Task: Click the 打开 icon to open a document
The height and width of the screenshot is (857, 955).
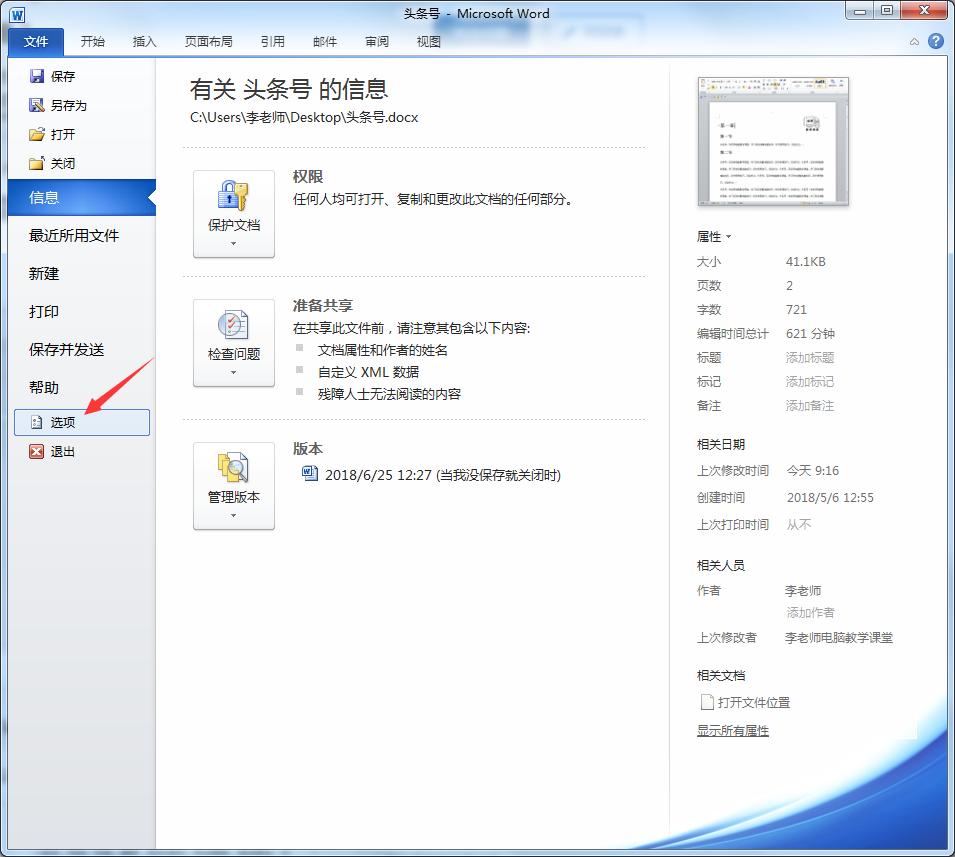Action: pos(37,133)
